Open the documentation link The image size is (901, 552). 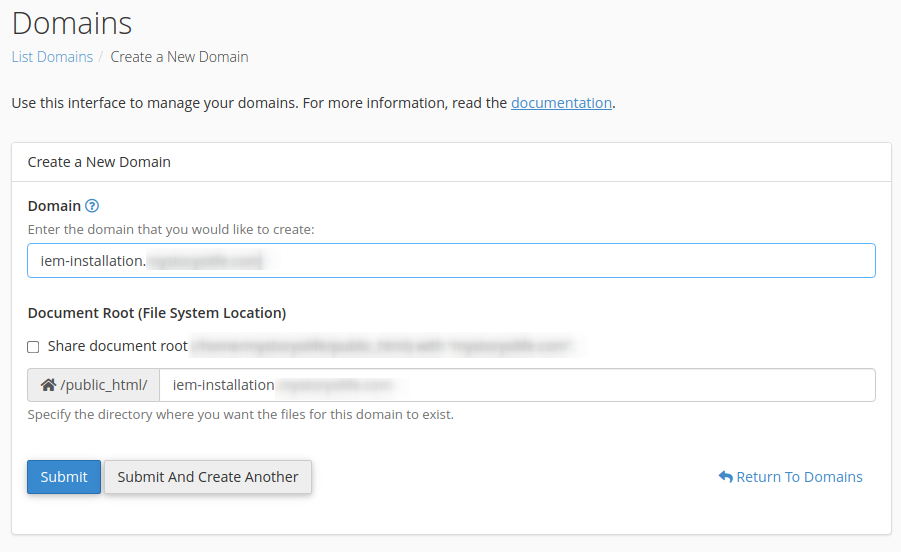click(x=561, y=103)
